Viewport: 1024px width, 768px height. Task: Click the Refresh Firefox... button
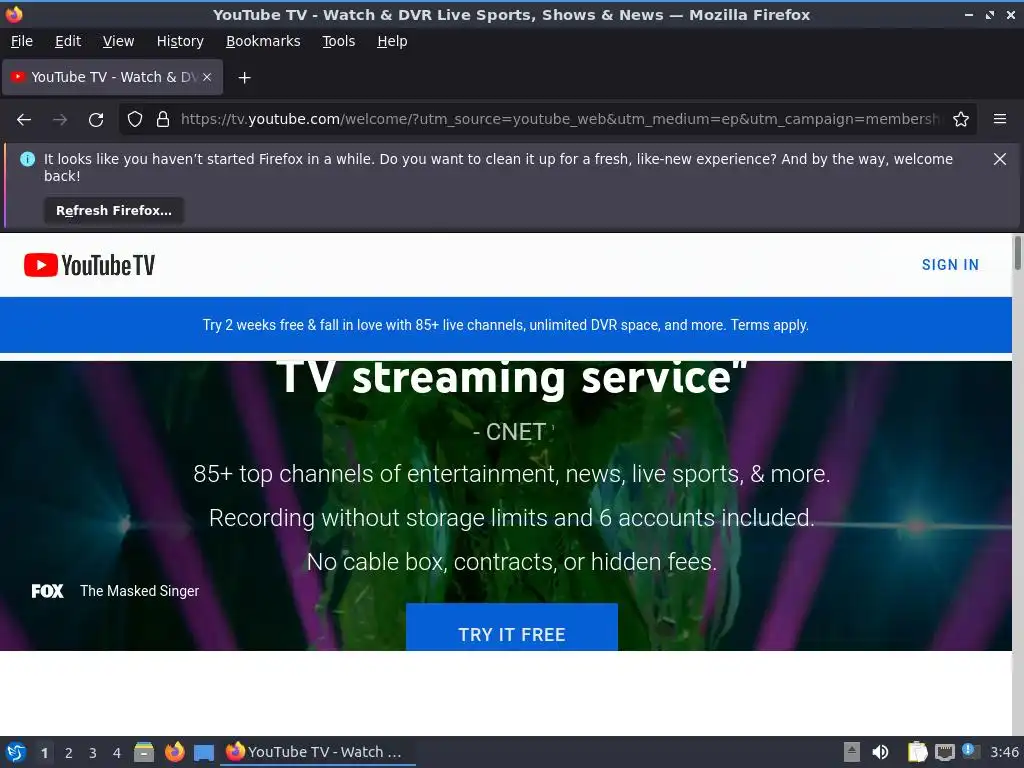pos(114,211)
